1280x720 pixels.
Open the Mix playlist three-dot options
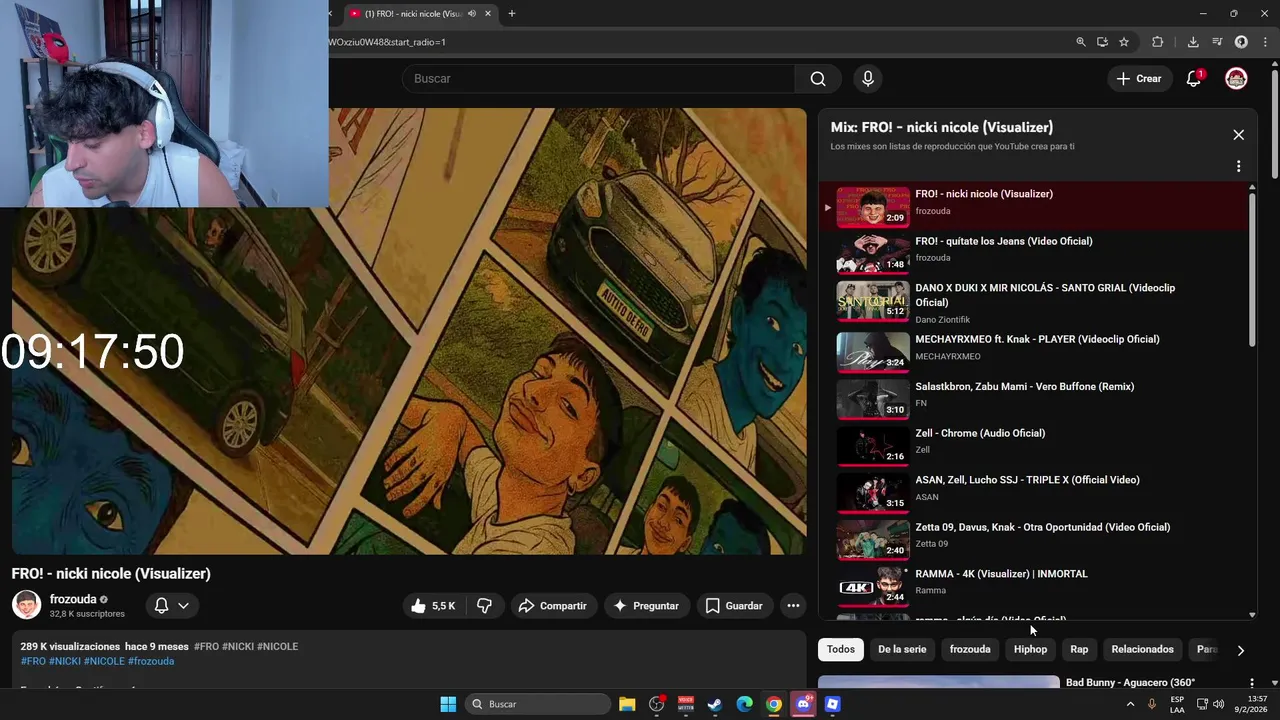pos(1238,166)
